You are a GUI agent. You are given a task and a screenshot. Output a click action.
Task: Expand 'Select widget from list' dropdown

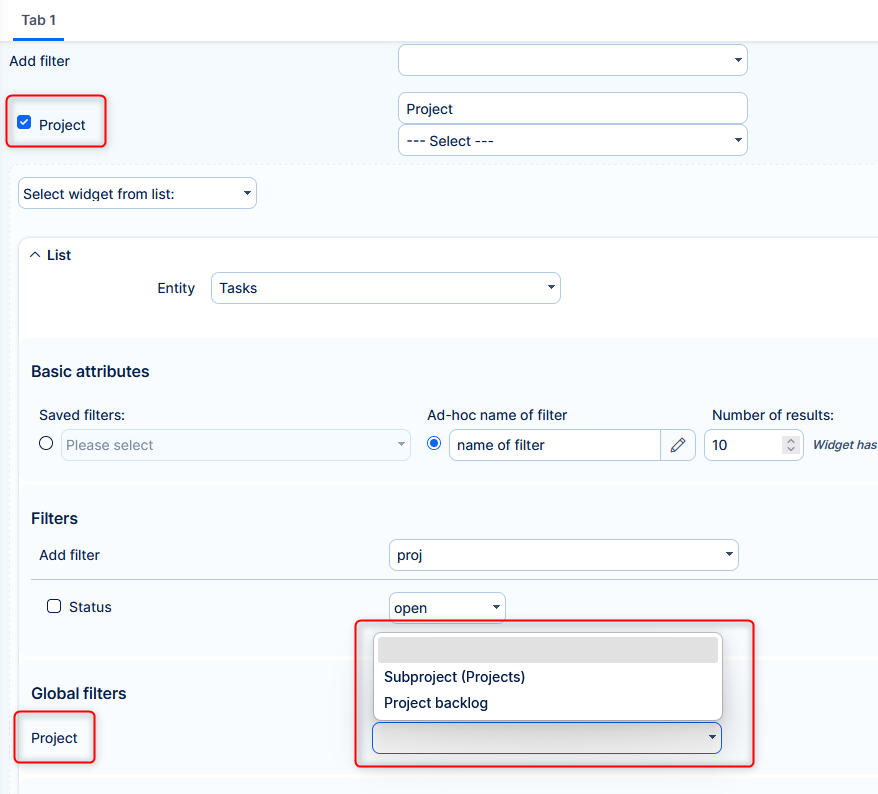[137, 194]
